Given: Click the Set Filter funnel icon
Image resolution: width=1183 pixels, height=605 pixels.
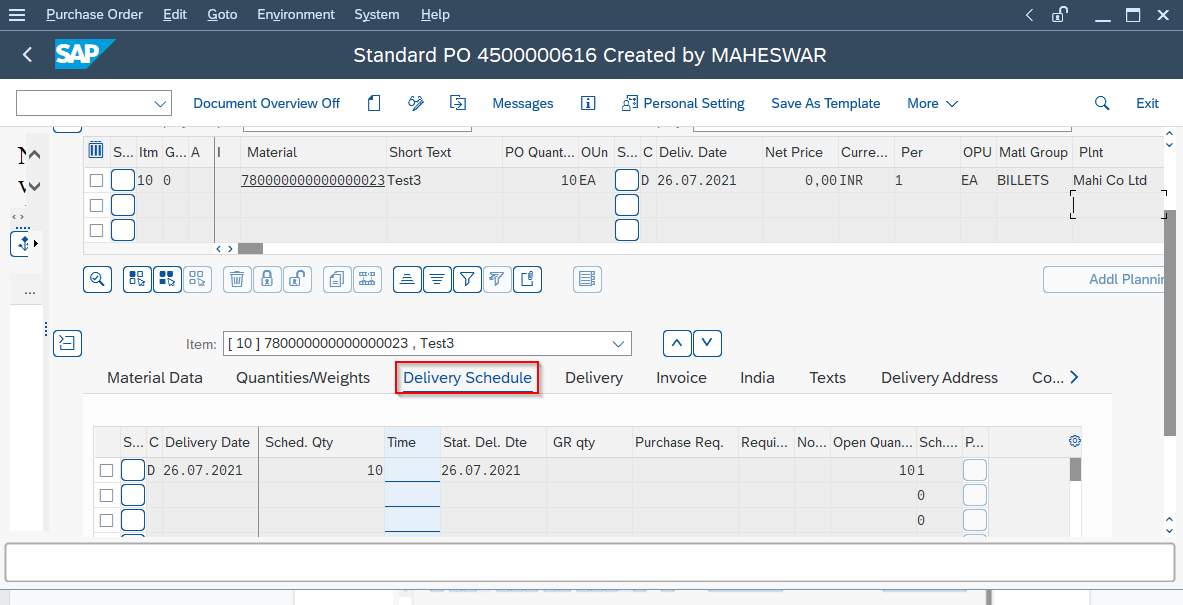Looking at the screenshot, I should pyautogui.click(x=468, y=279).
